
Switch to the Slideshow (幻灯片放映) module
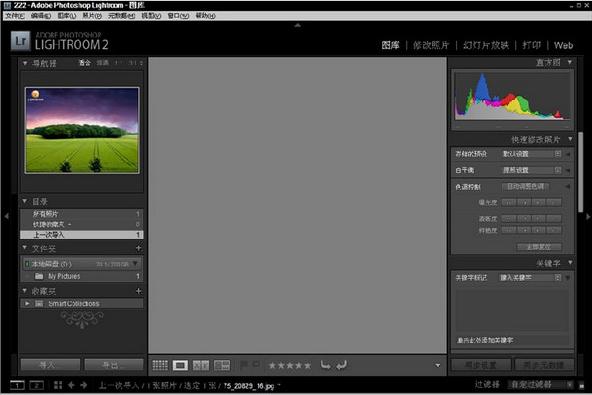[486, 45]
